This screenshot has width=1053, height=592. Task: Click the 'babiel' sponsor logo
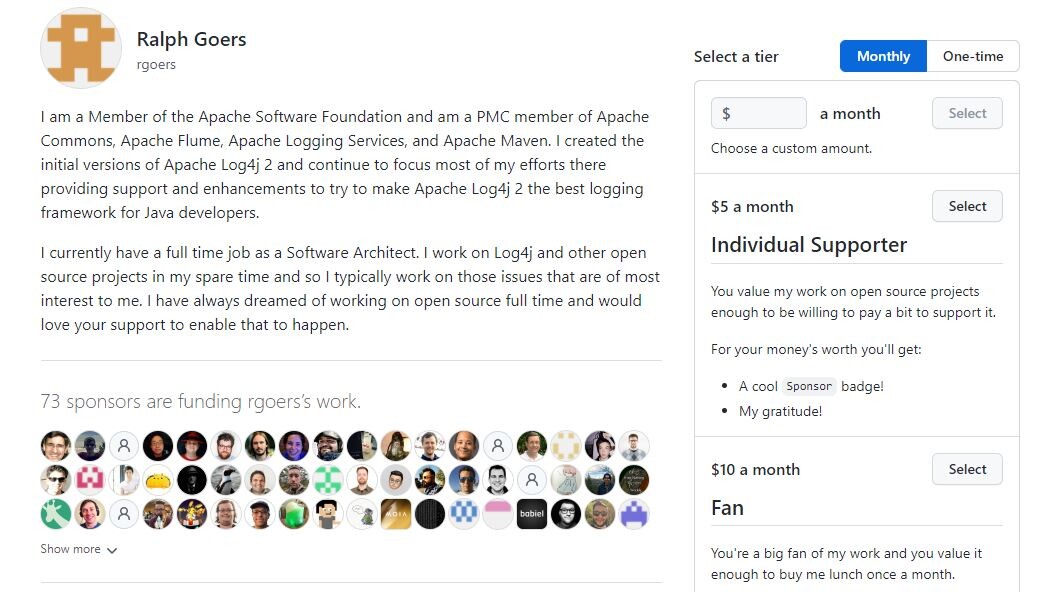[532, 514]
